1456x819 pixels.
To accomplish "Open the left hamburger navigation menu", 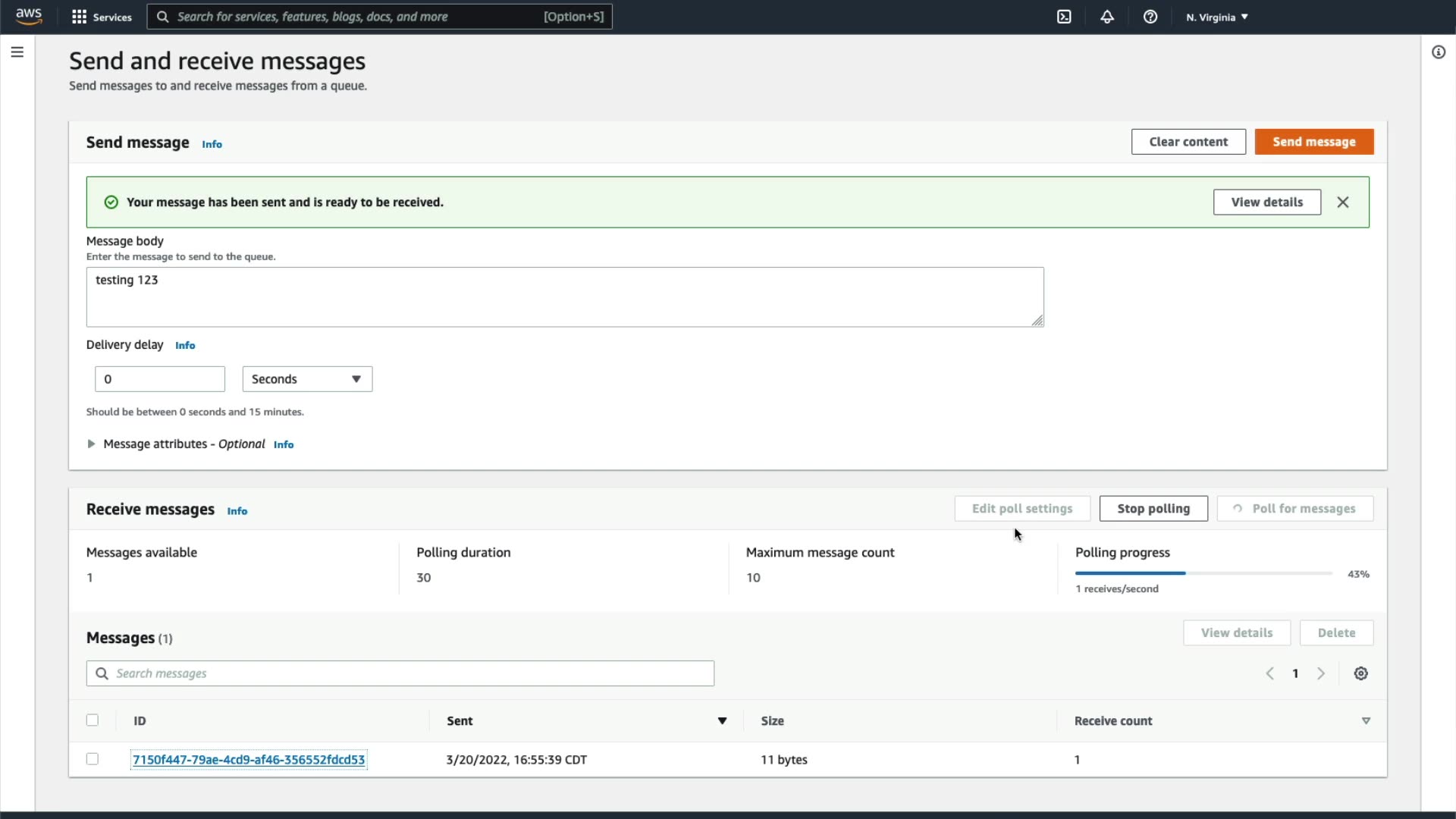I will tap(17, 52).
